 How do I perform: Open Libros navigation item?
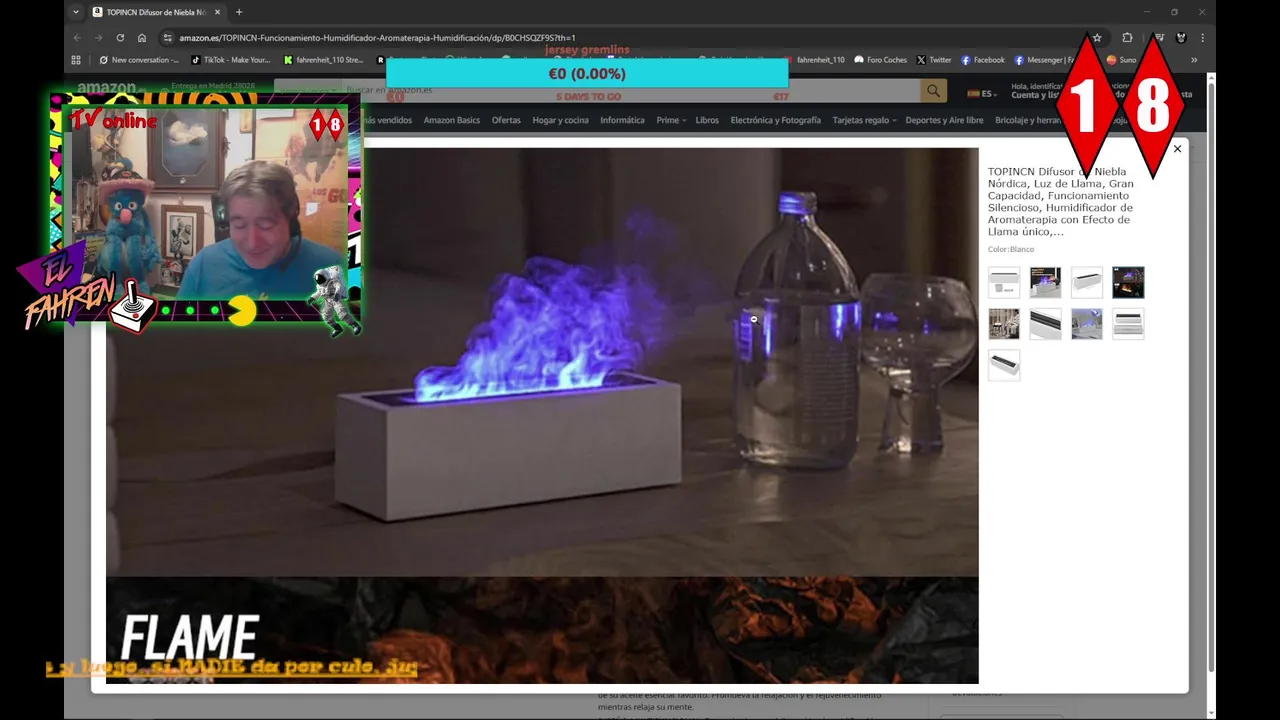click(x=707, y=120)
